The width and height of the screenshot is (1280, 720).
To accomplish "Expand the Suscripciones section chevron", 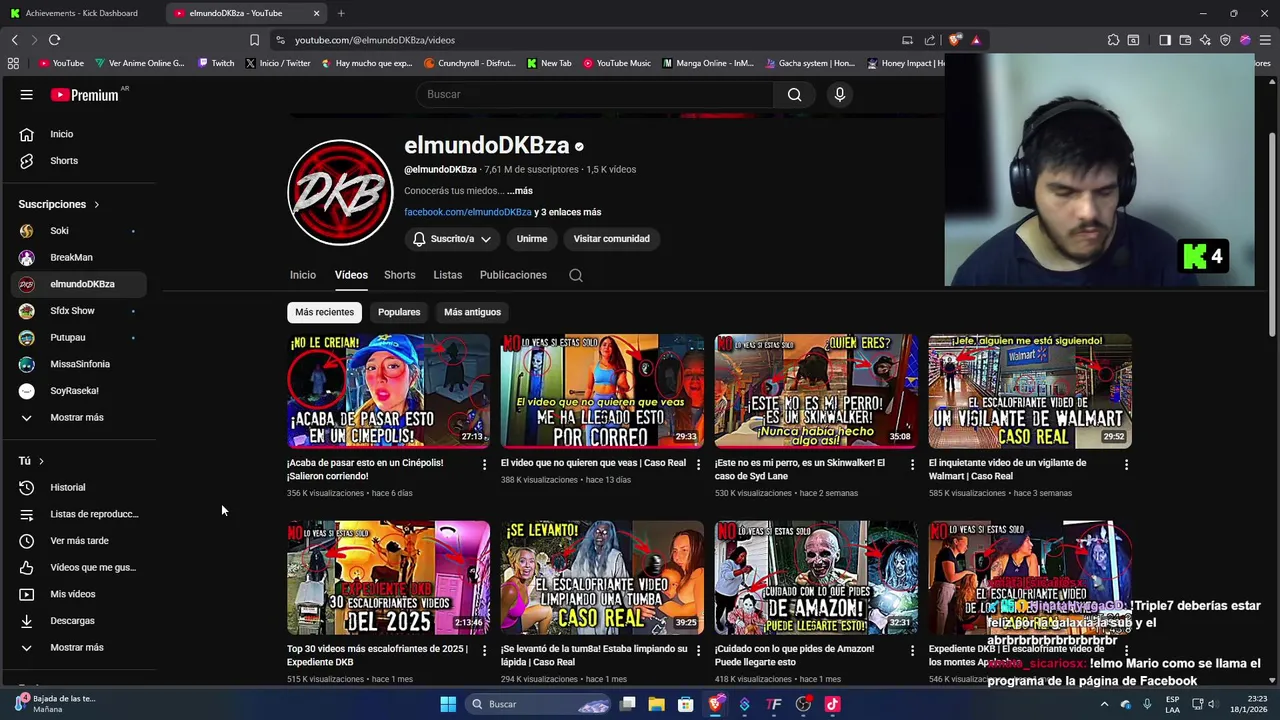I will [x=97, y=205].
